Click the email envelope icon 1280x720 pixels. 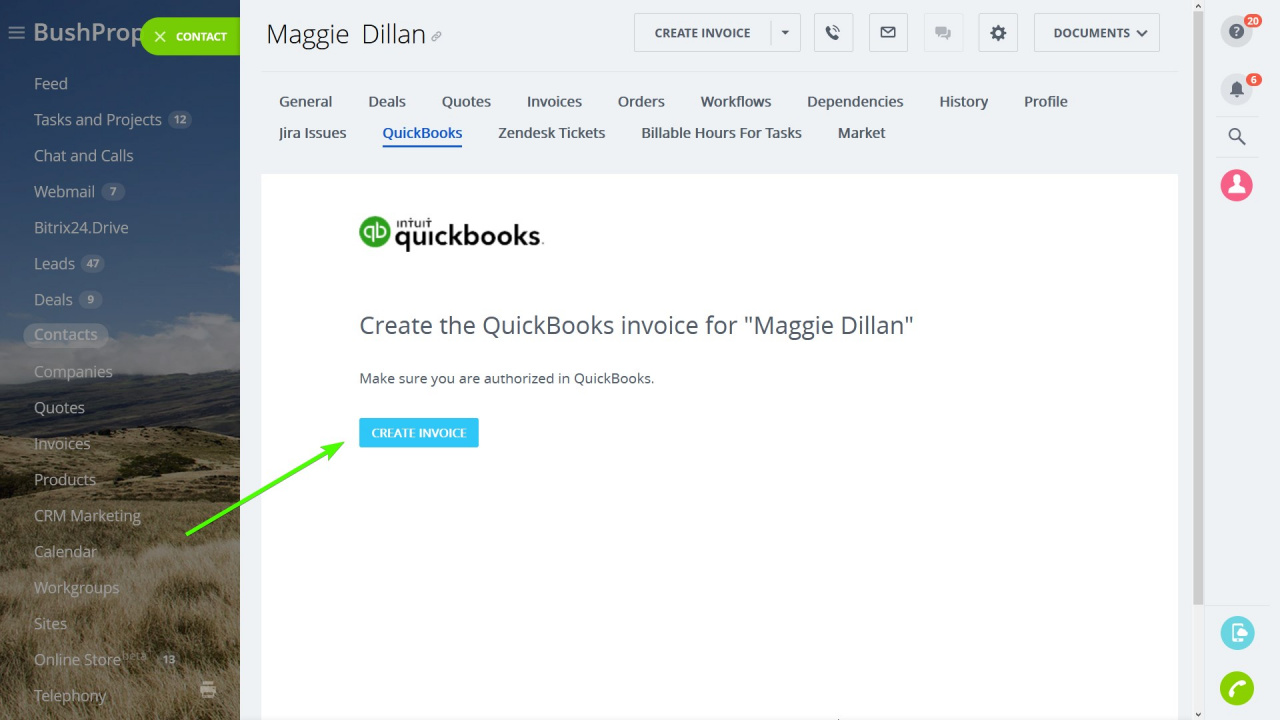pos(888,33)
